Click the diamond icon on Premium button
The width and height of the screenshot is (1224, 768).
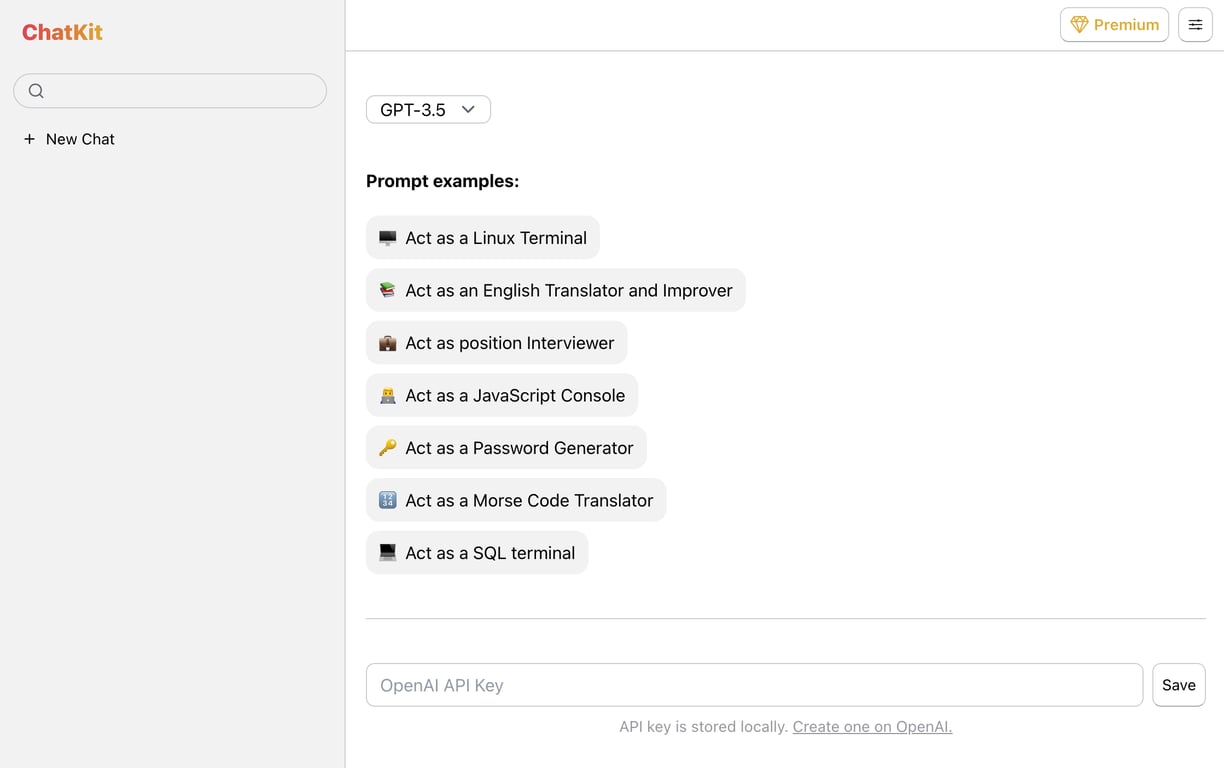[1079, 25]
